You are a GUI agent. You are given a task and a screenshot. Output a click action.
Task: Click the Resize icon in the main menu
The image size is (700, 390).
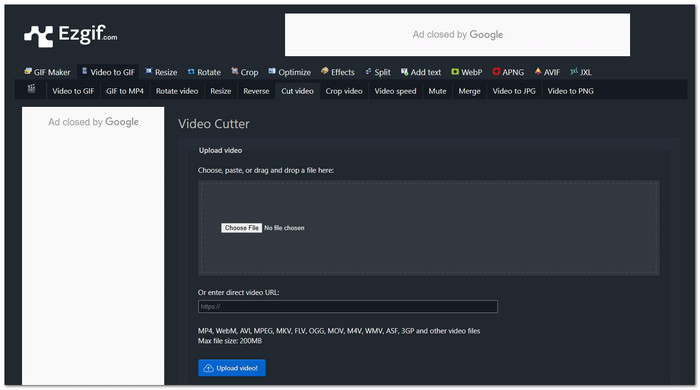pyautogui.click(x=149, y=71)
